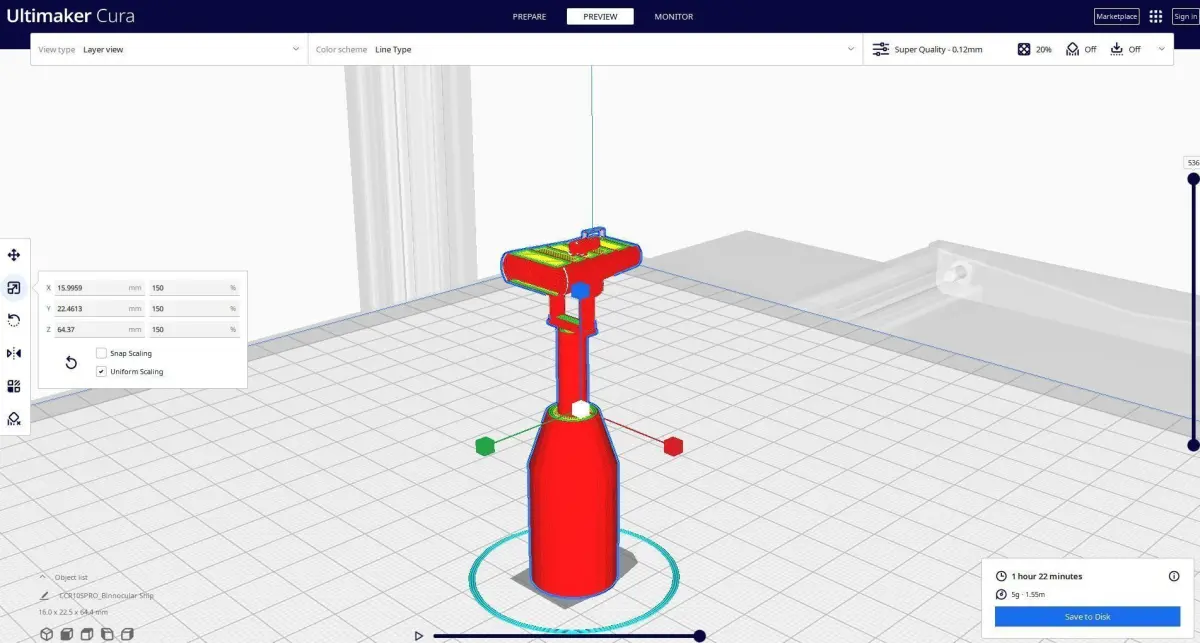
Task: Click the X scale percent field
Action: (194, 288)
